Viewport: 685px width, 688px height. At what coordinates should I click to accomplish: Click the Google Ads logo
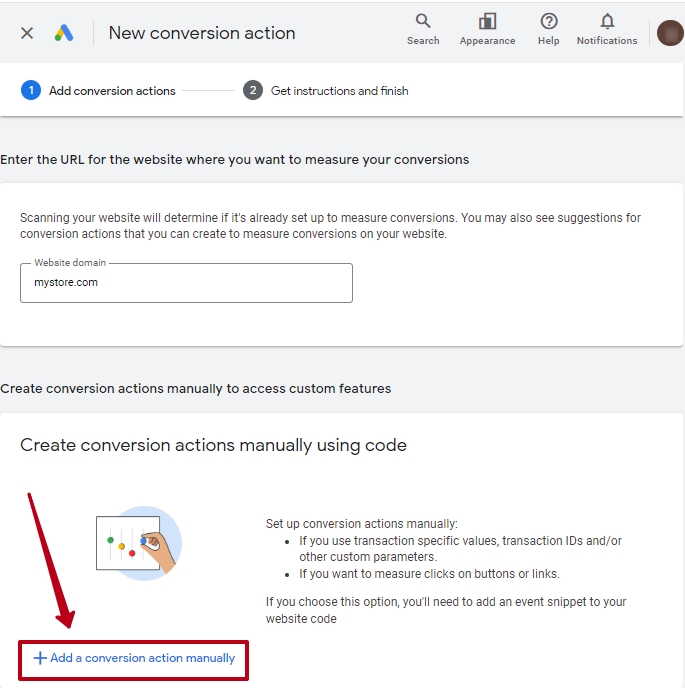click(64, 33)
